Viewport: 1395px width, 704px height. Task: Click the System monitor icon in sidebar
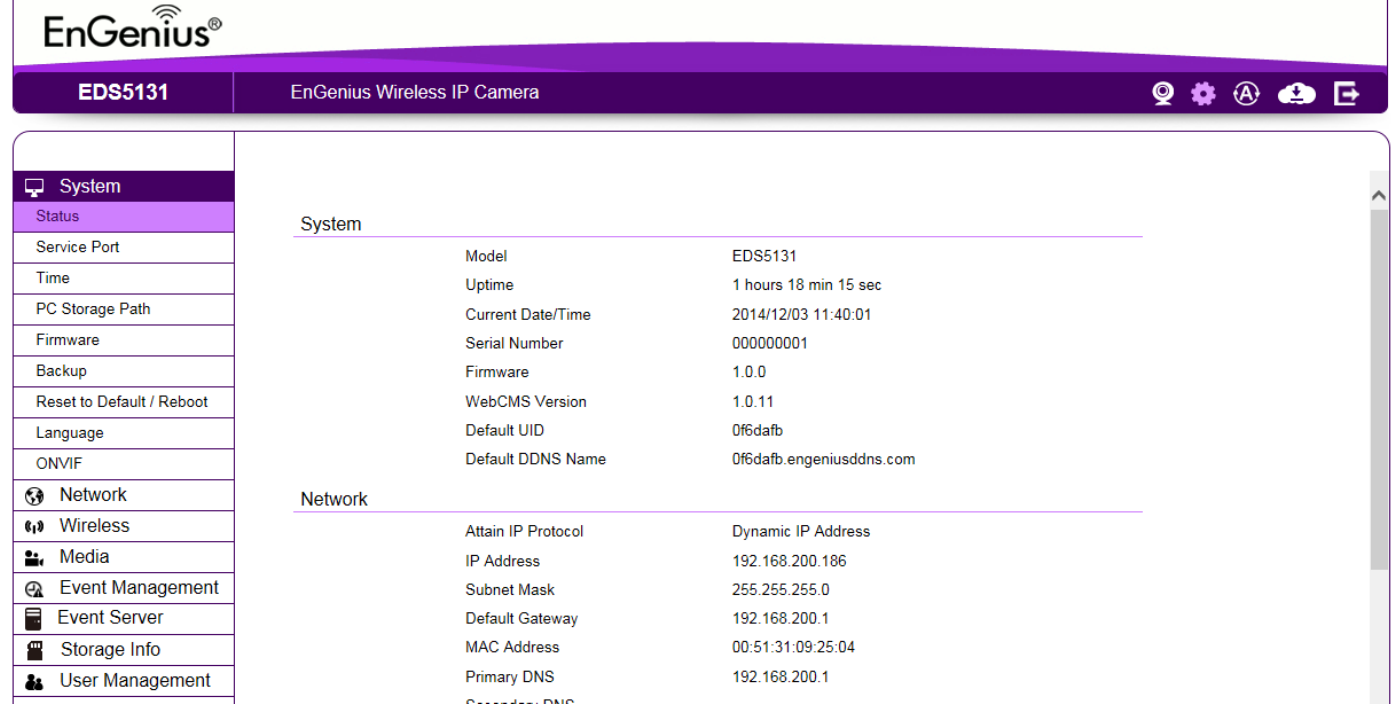point(35,187)
